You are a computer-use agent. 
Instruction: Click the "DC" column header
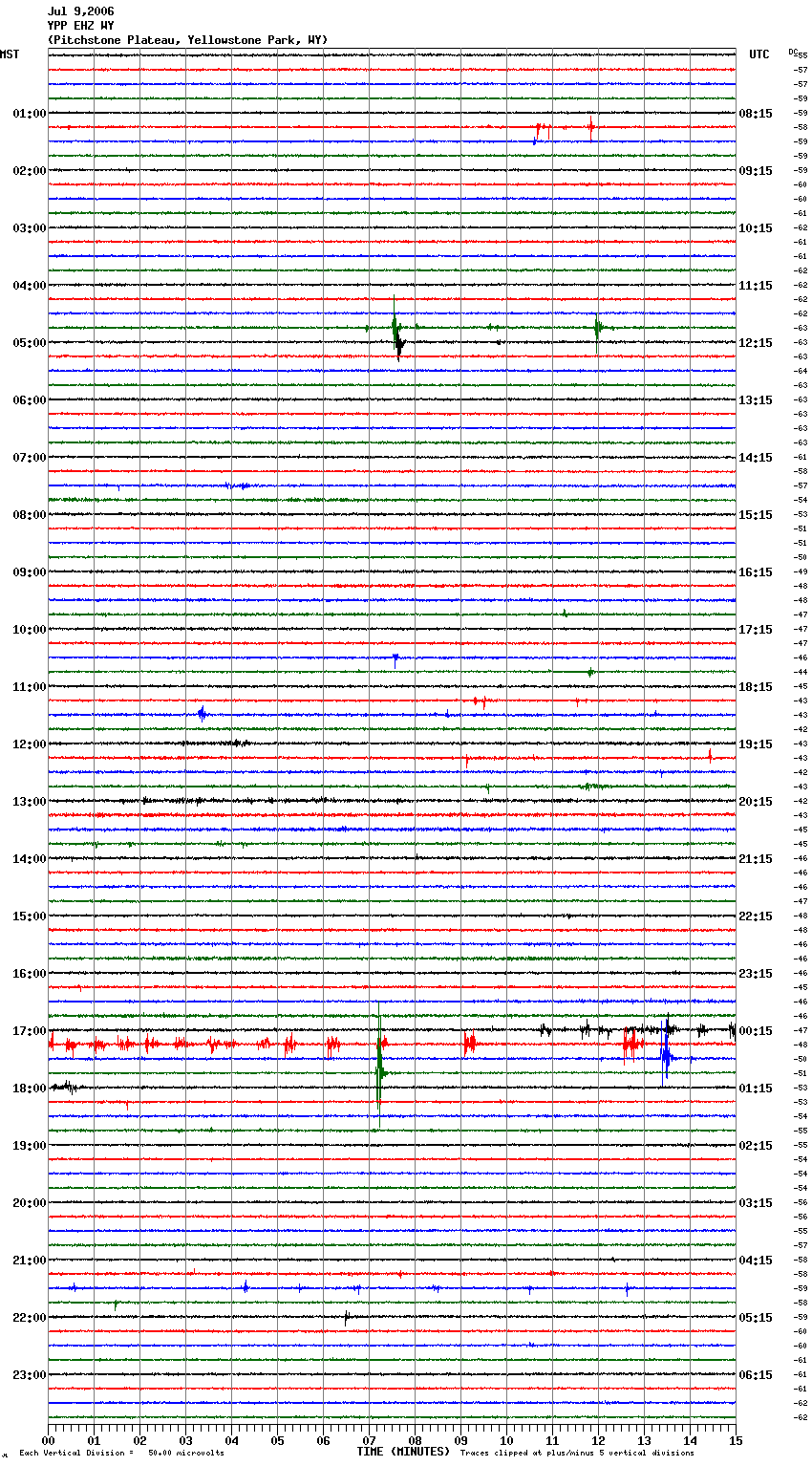pyautogui.click(x=793, y=52)
